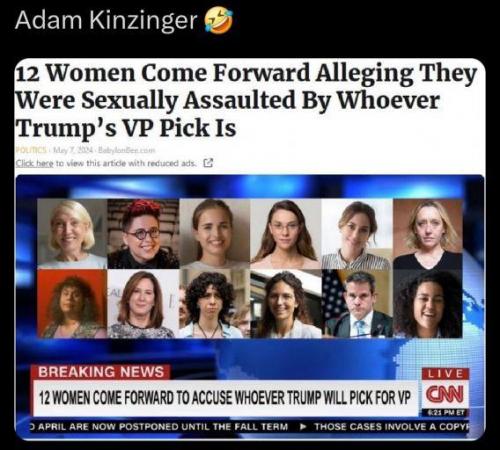Click the BREAKING NEWS red label
The width and height of the screenshot is (500, 450).
(x=100, y=372)
